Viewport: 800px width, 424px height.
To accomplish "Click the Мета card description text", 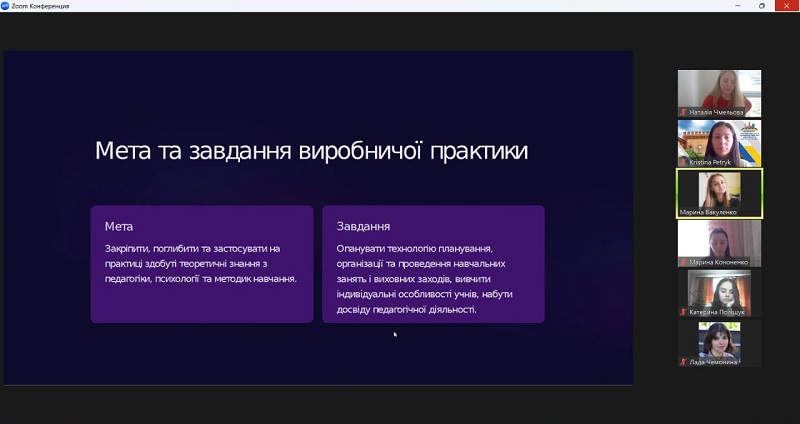I will [x=201, y=264].
